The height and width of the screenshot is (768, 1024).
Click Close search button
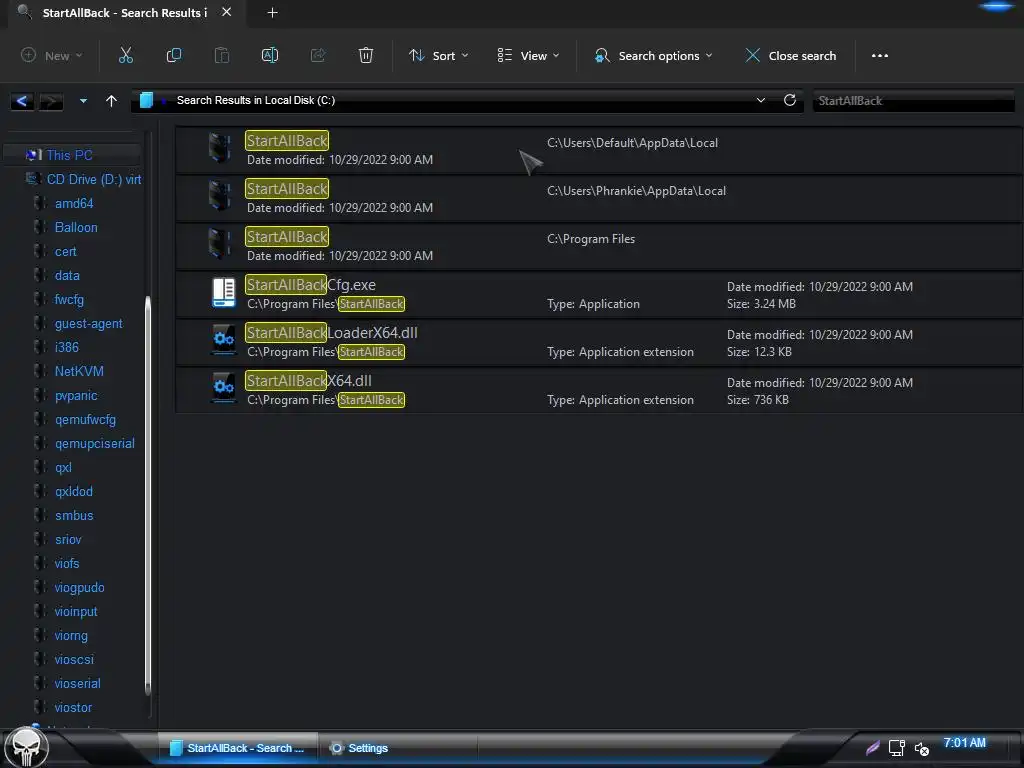(x=790, y=56)
